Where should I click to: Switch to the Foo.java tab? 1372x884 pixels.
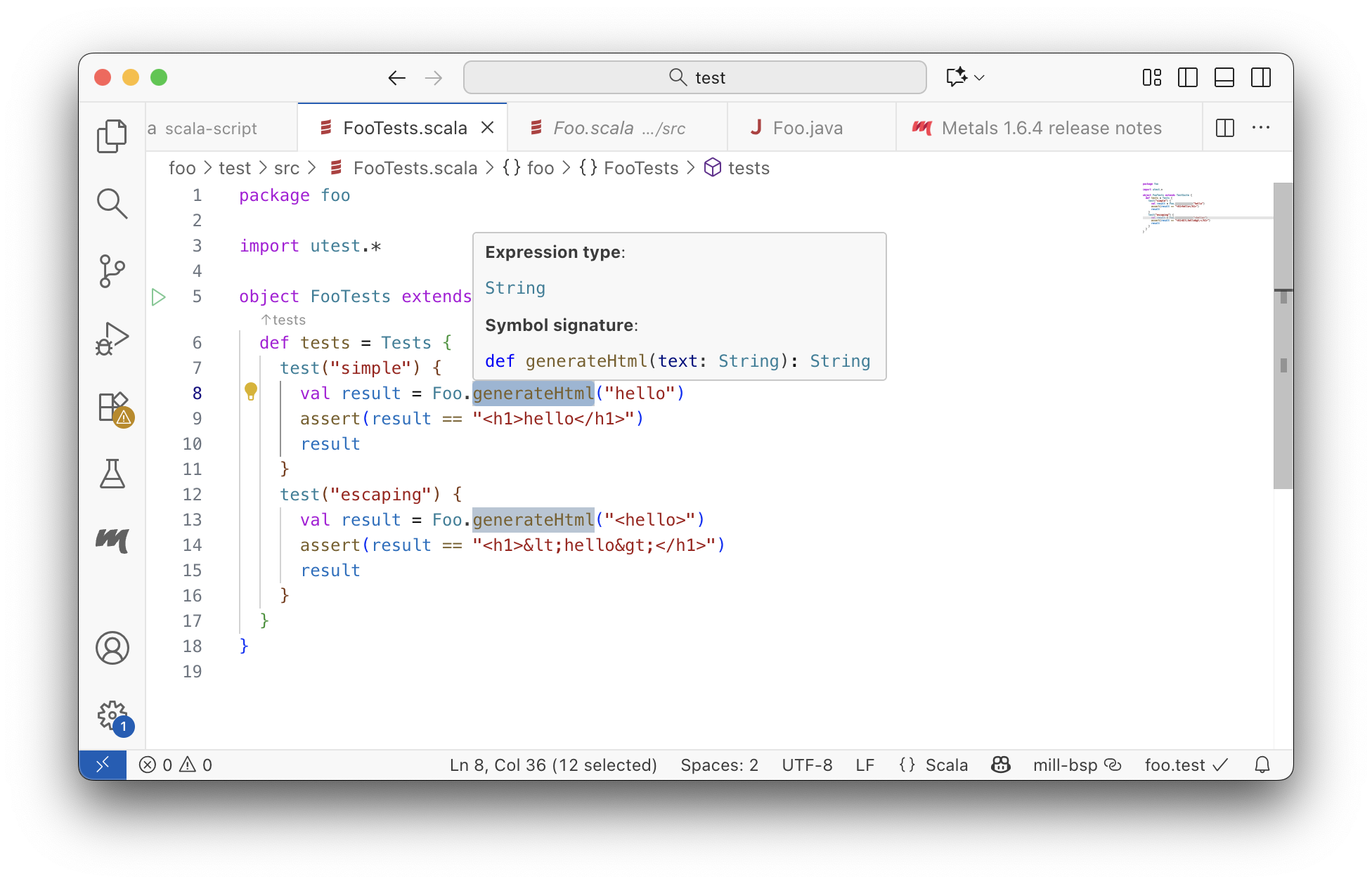click(808, 127)
